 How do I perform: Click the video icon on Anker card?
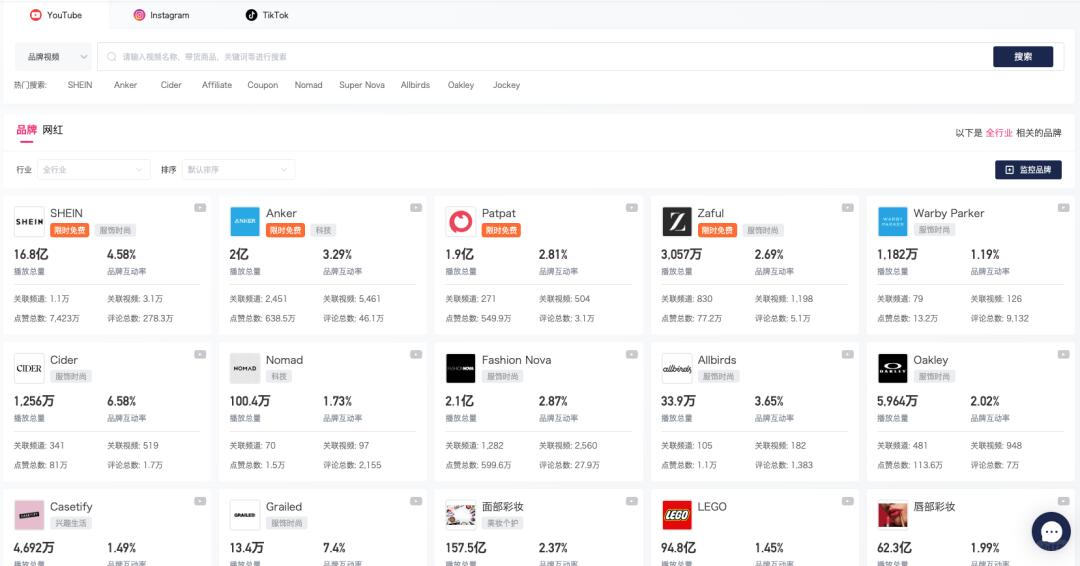pos(416,207)
